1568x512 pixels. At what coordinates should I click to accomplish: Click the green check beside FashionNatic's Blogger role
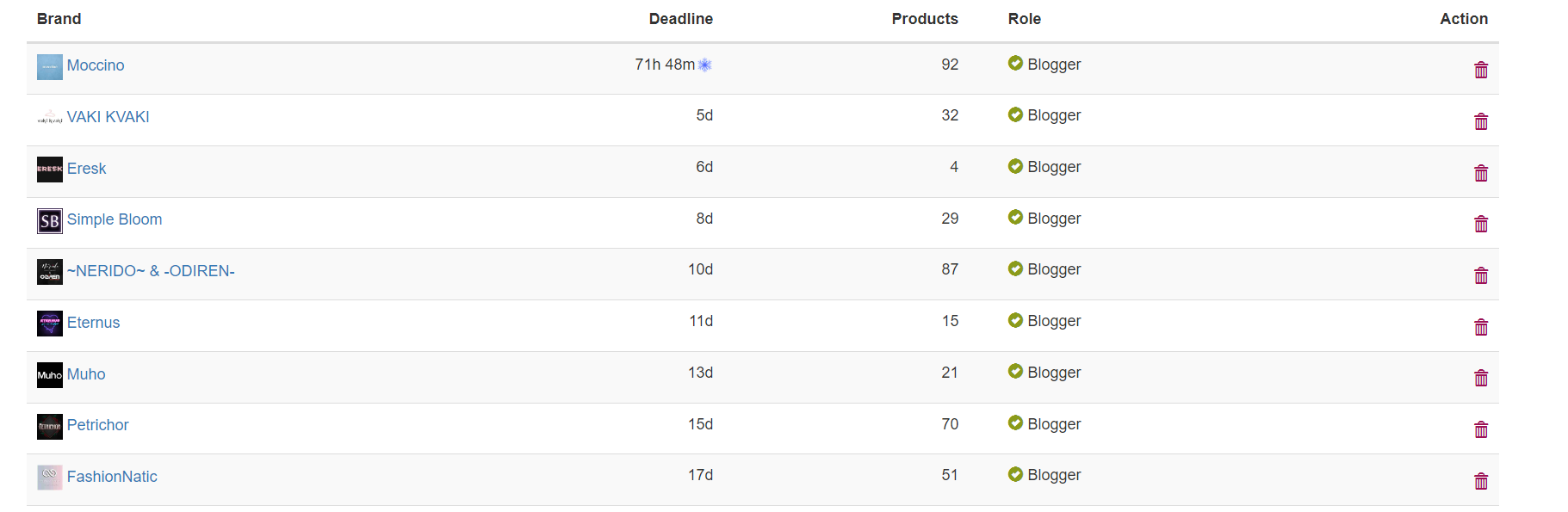1015,474
